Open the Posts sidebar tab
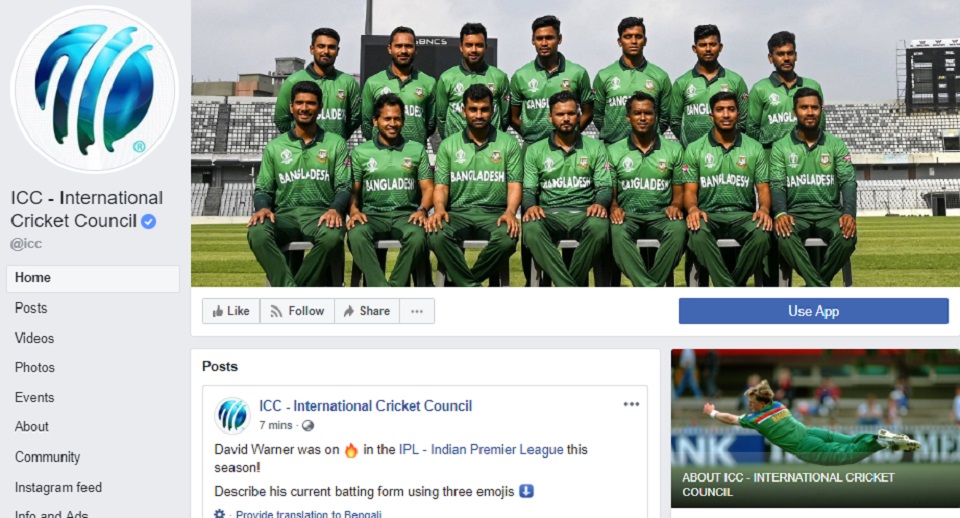 31,308
